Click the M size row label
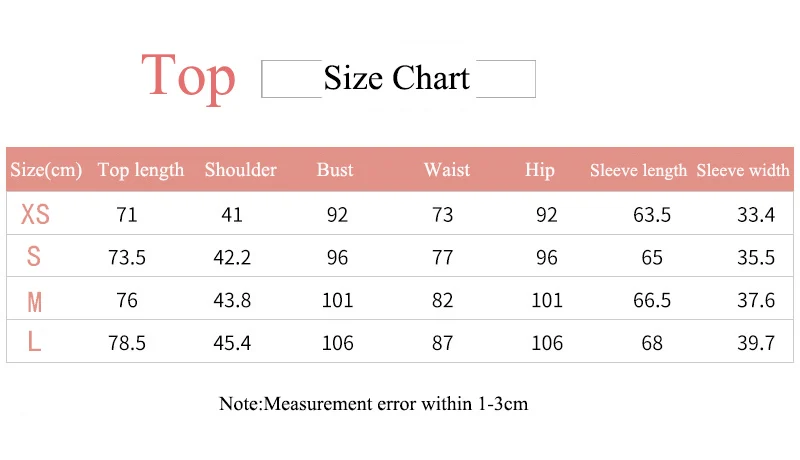Screen dimensions: 800x460 pyautogui.click(x=34, y=302)
